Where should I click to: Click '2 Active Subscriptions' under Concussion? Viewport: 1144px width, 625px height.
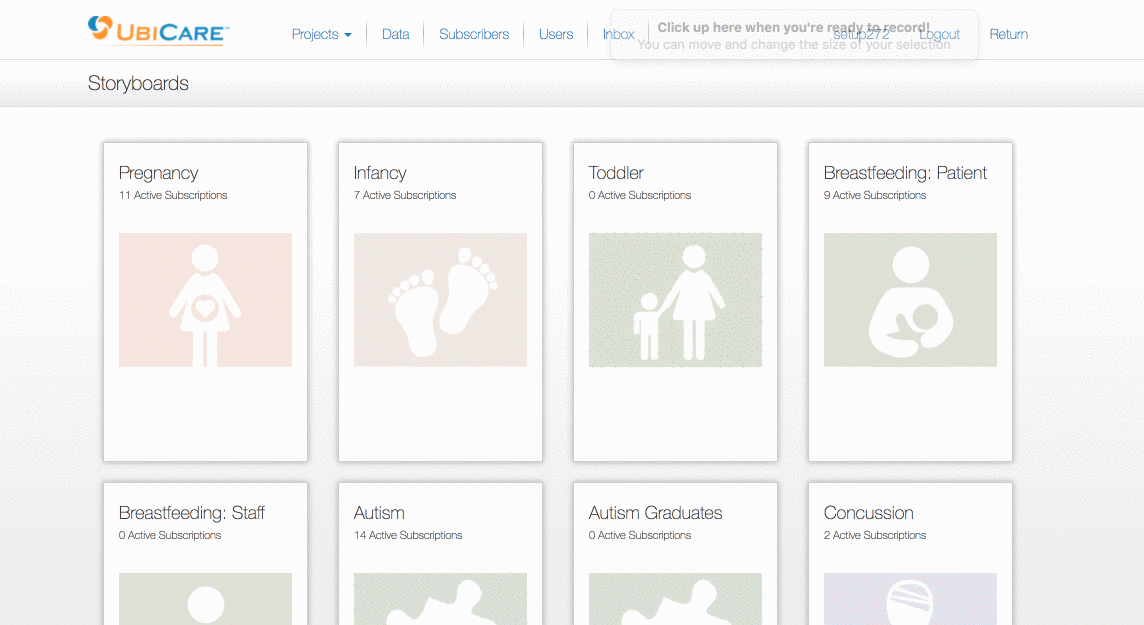click(875, 535)
